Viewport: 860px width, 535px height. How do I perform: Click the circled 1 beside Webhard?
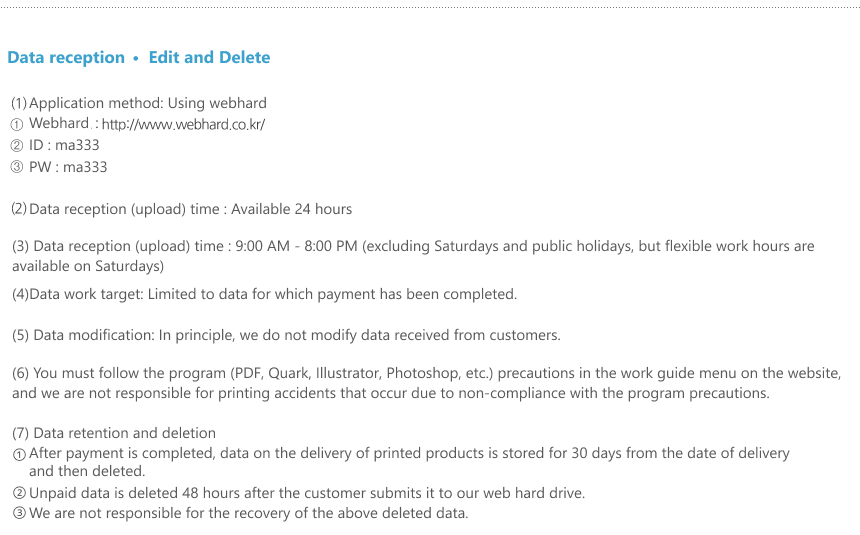click(x=17, y=125)
